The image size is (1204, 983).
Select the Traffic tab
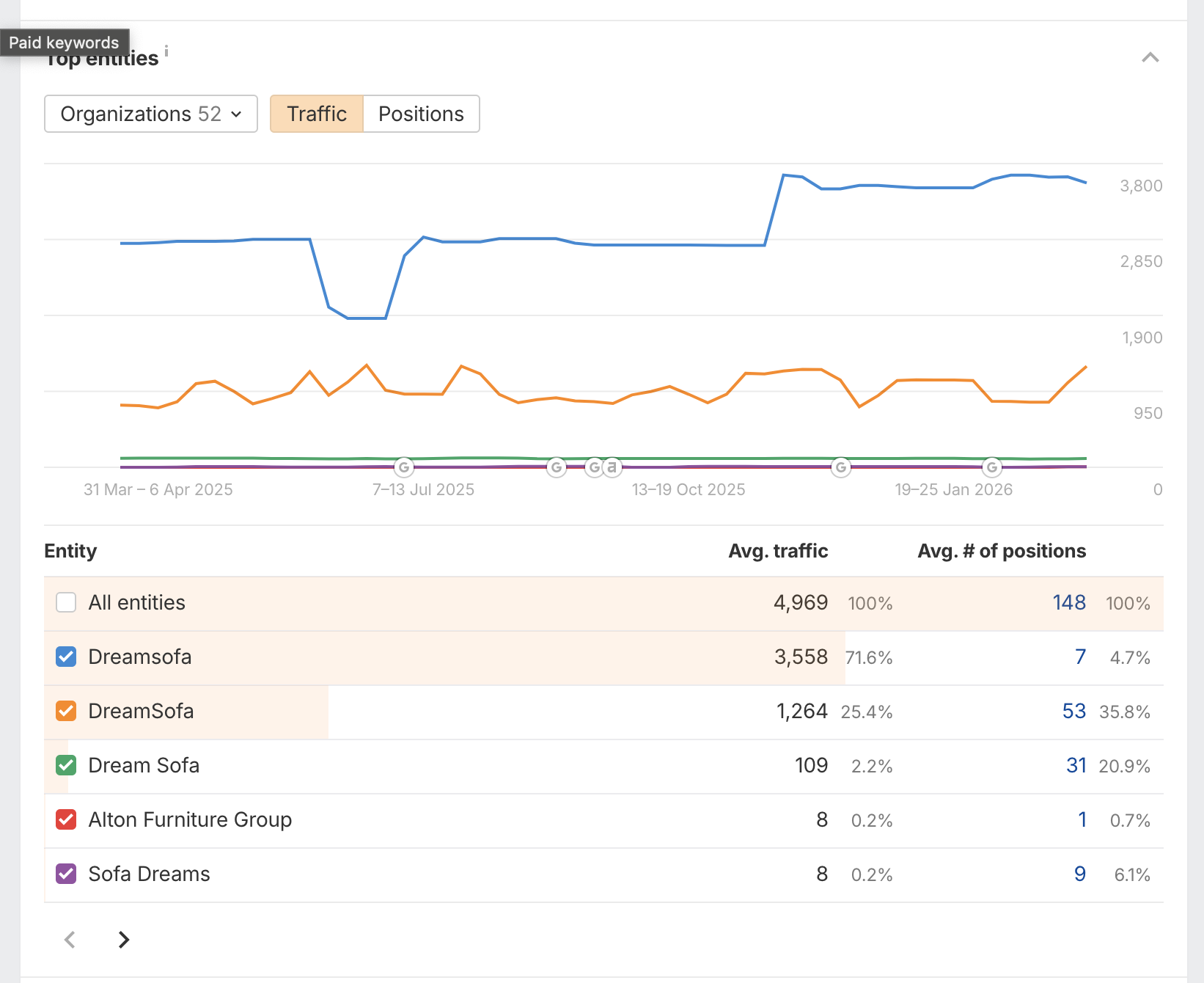coord(316,114)
